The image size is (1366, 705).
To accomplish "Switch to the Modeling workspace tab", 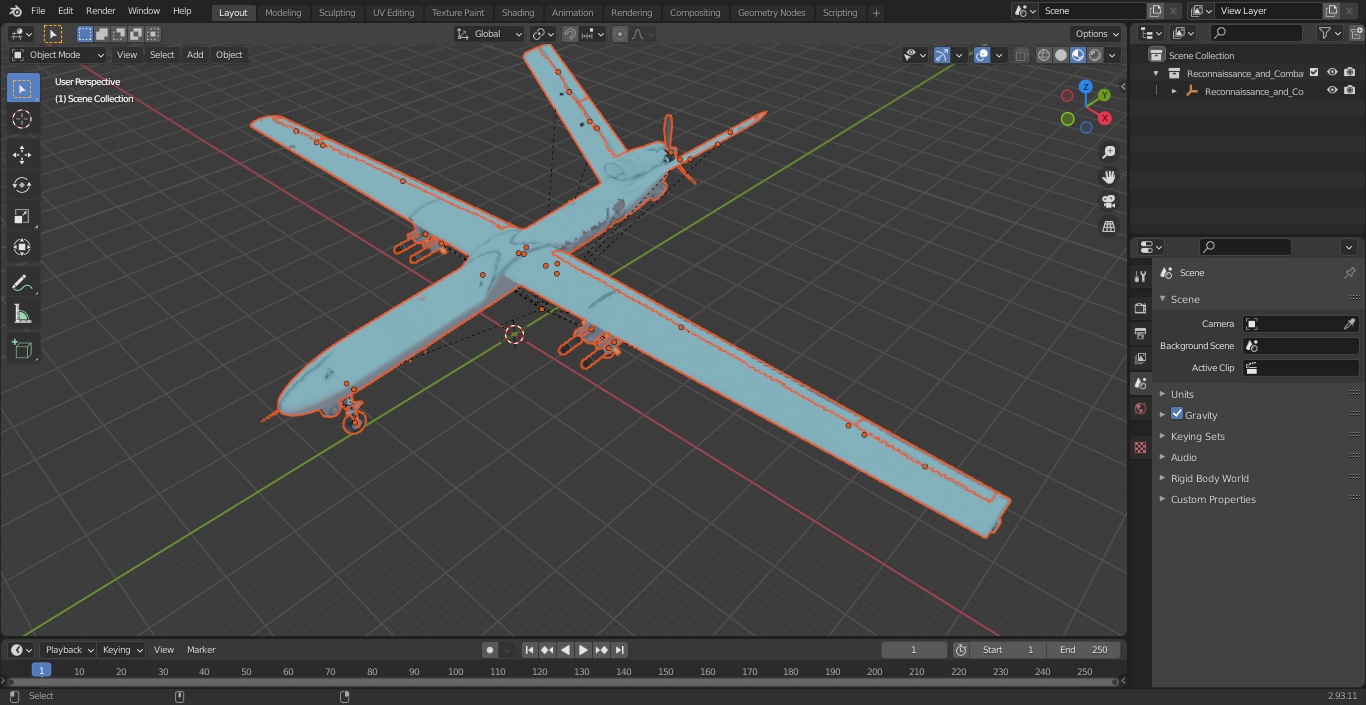I will [x=283, y=13].
